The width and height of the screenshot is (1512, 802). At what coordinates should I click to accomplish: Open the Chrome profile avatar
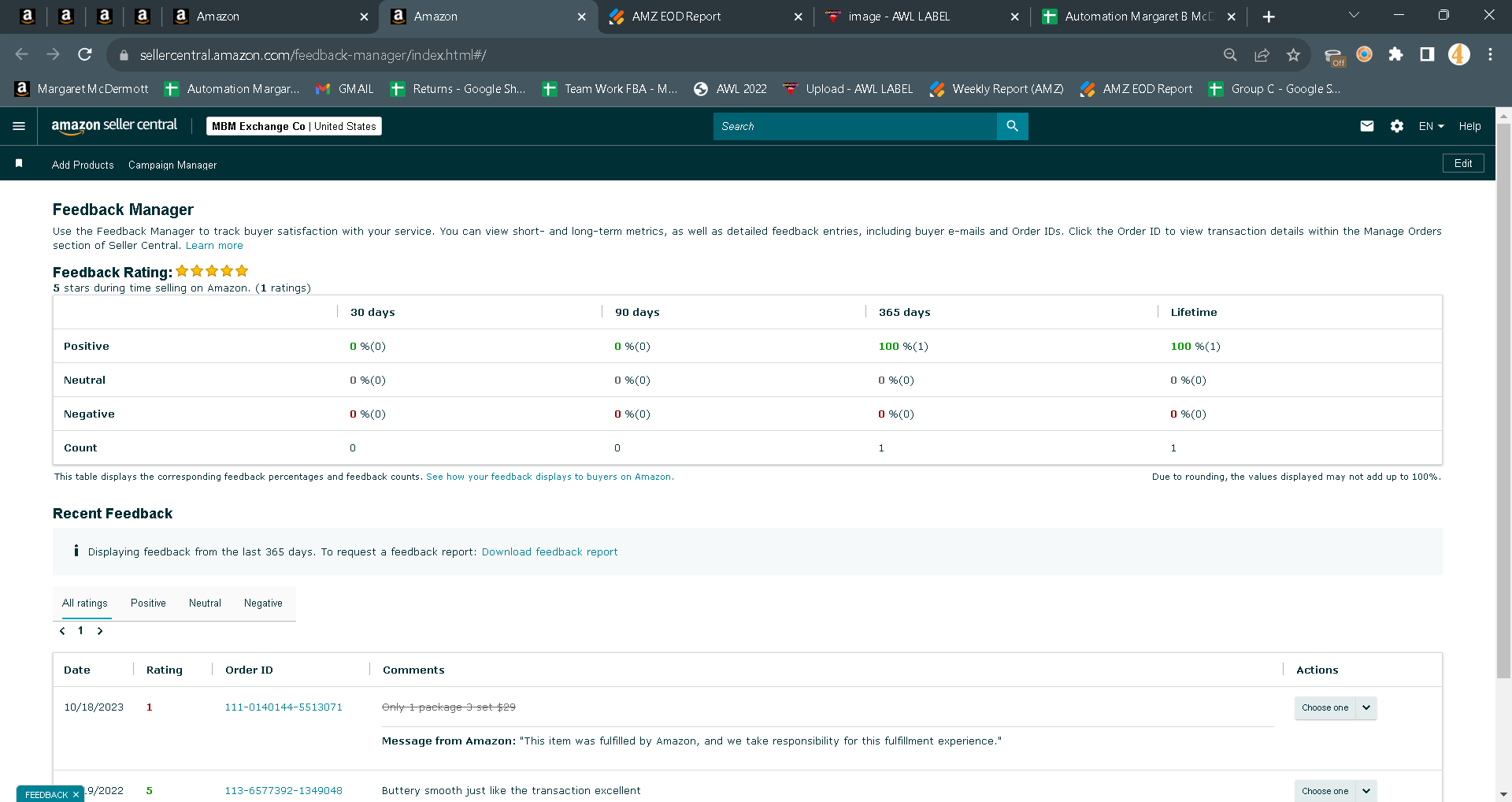pyautogui.click(x=1459, y=54)
